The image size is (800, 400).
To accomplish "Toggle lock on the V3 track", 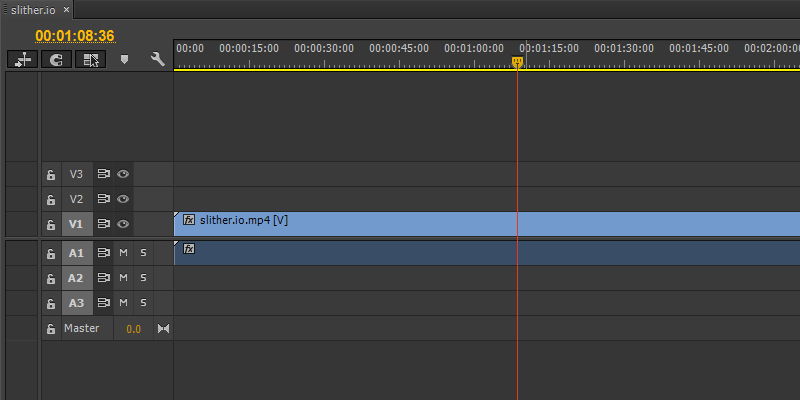I will 51,174.
